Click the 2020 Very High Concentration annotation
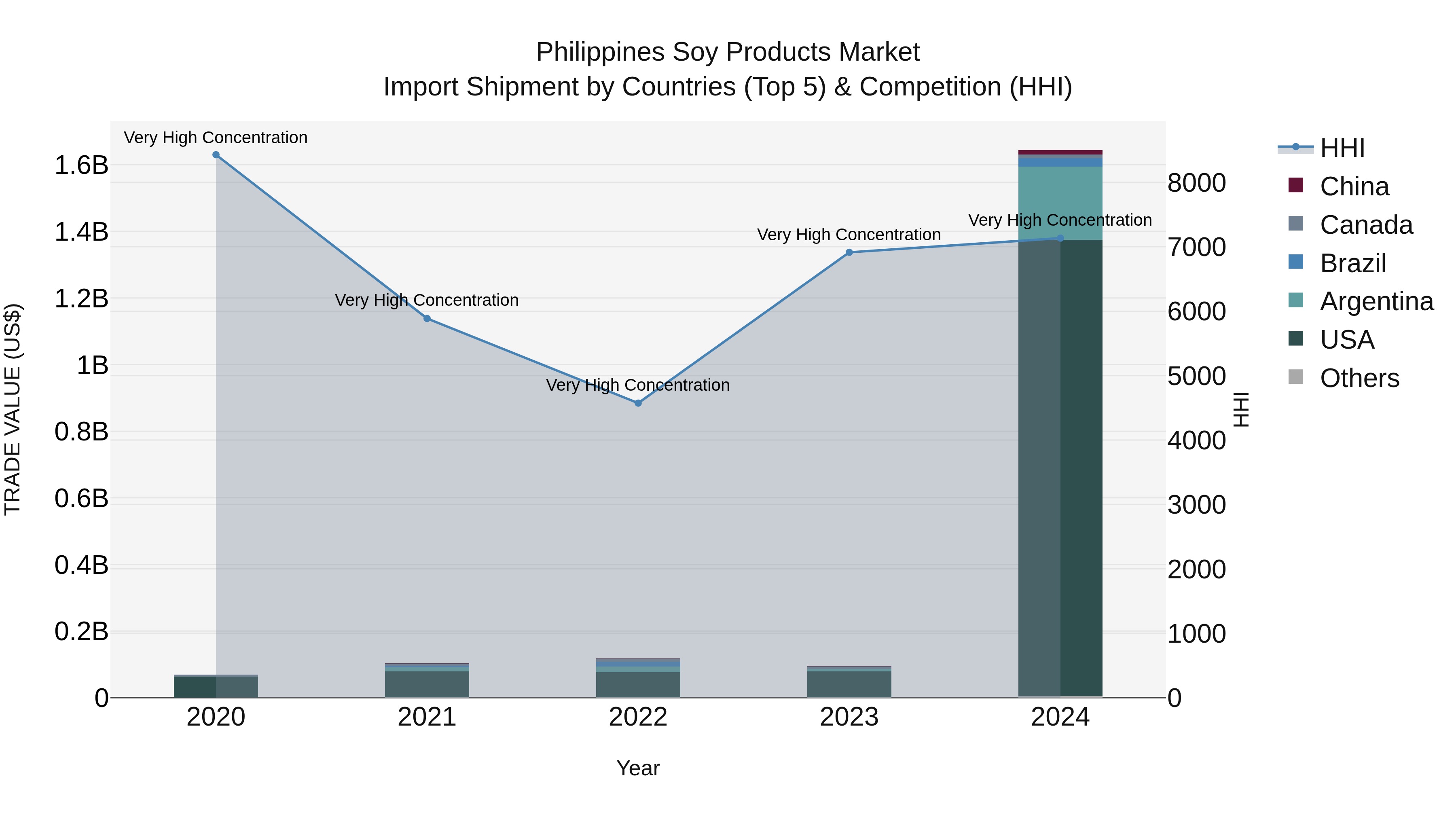Image resolution: width=1456 pixels, height=819 pixels. [216, 138]
